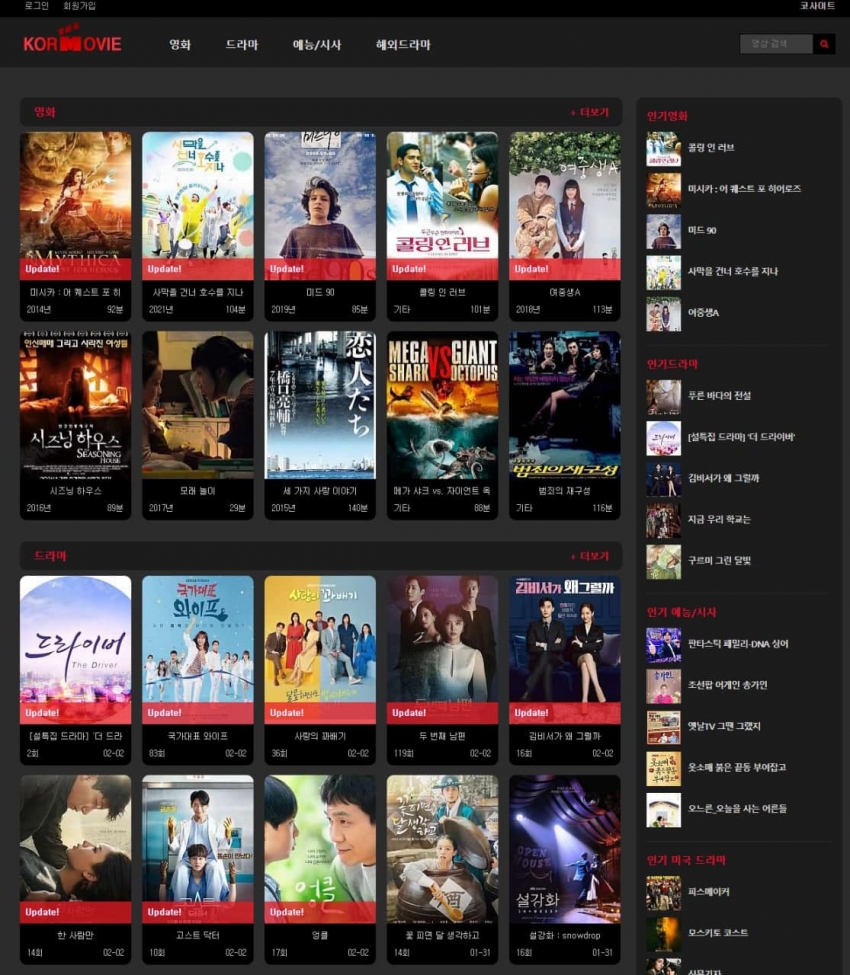850x975 pixels.
Task: Open the 엉클 drama card
Action: (x=320, y=869)
